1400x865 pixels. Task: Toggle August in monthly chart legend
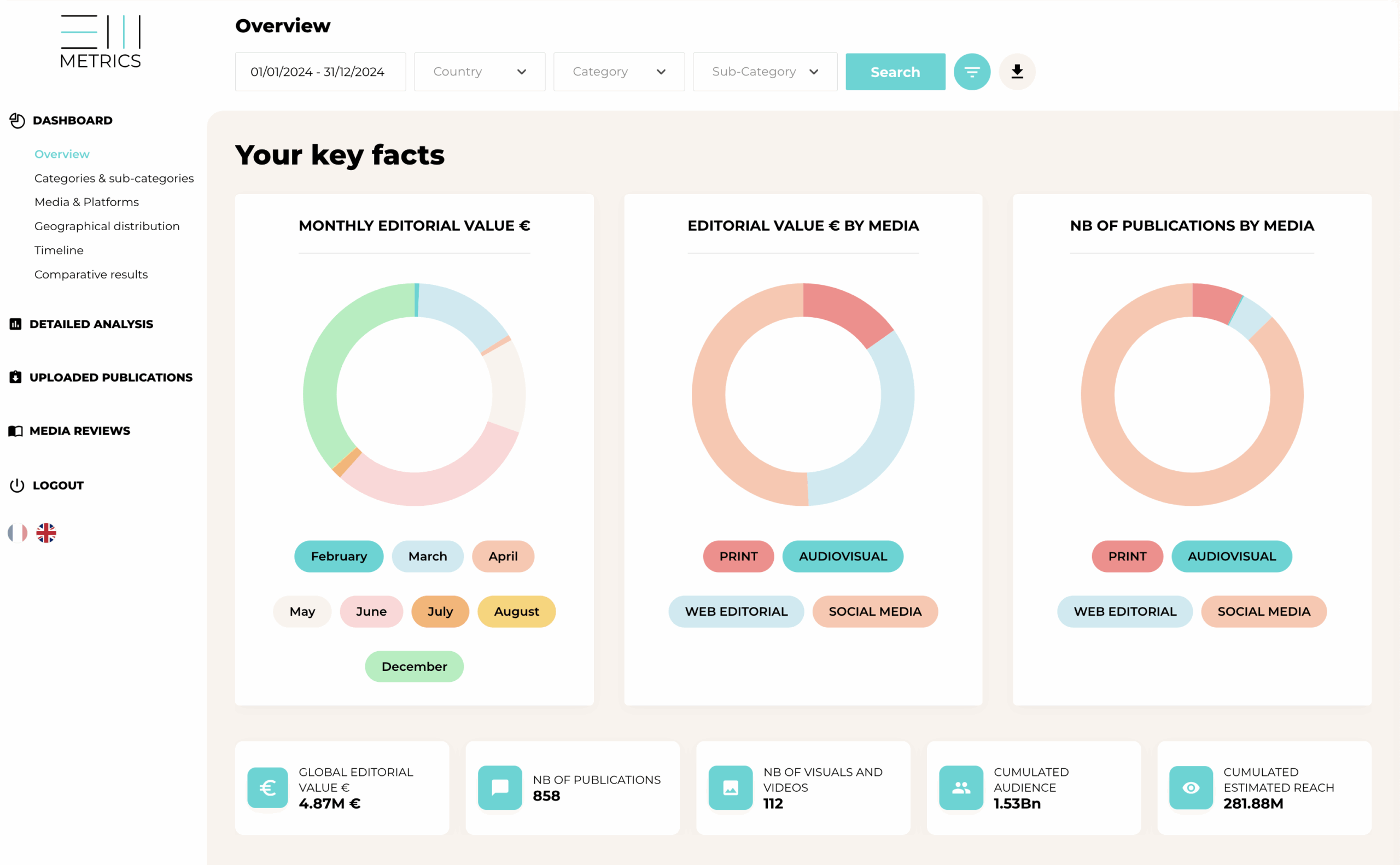(x=516, y=611)
